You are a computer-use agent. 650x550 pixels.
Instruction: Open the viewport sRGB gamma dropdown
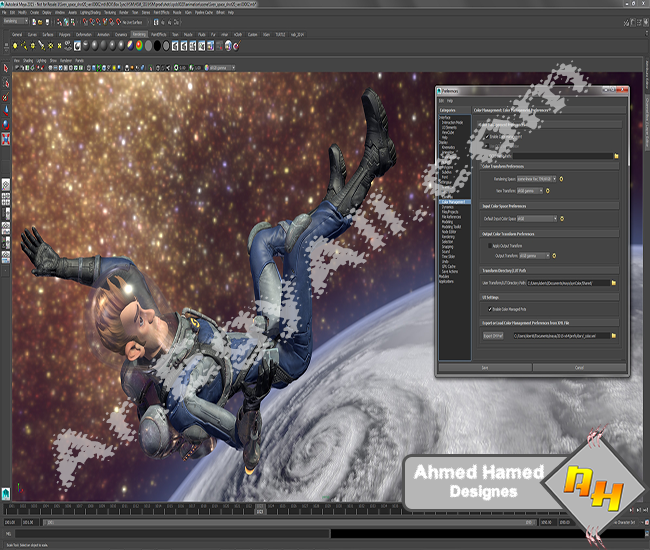[223, 68]
